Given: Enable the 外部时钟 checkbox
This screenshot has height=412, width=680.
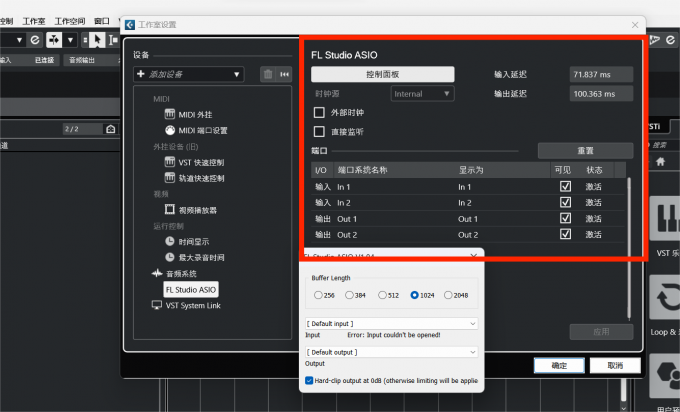Looking at the screenshot, I should tap(319, 112).
